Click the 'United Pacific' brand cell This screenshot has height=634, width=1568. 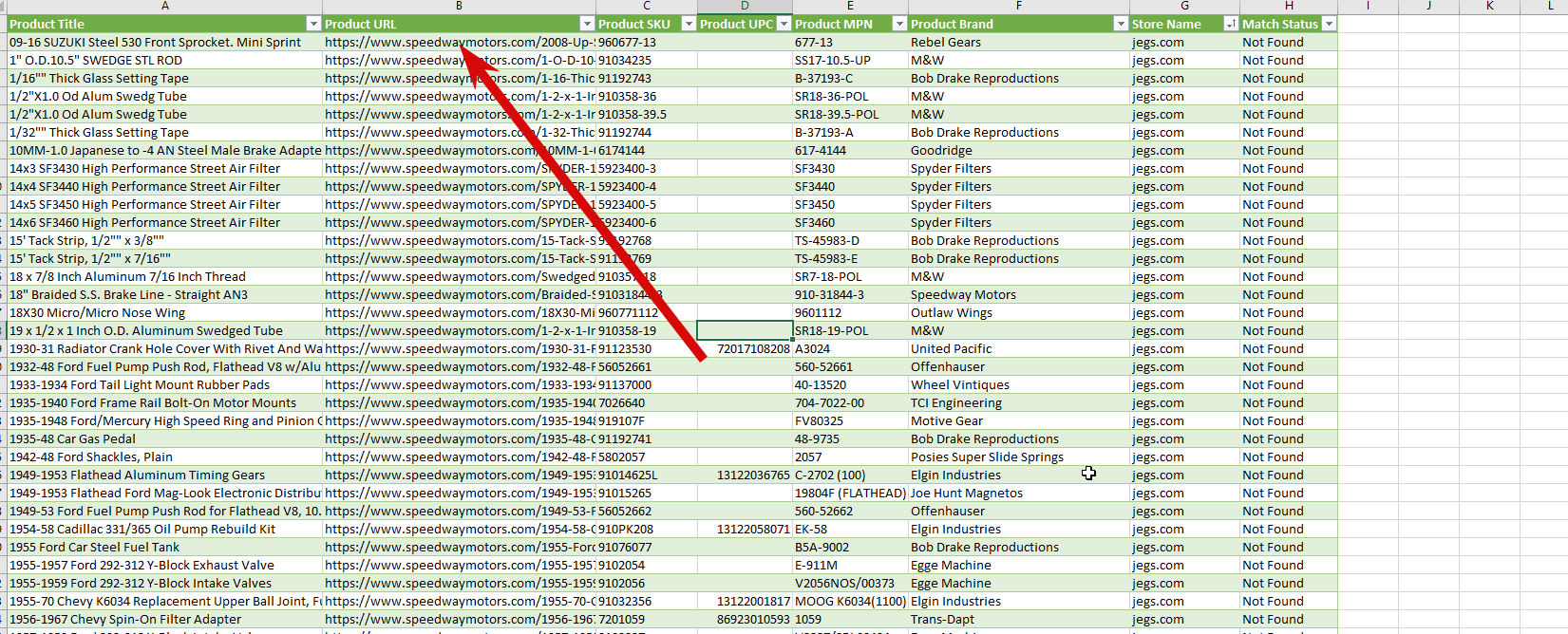[x=1019, y=348]
